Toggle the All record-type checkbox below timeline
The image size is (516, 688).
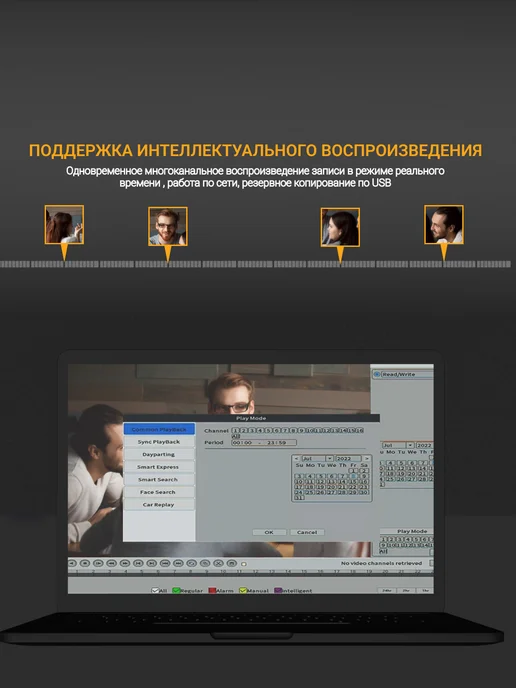[155, 591]
